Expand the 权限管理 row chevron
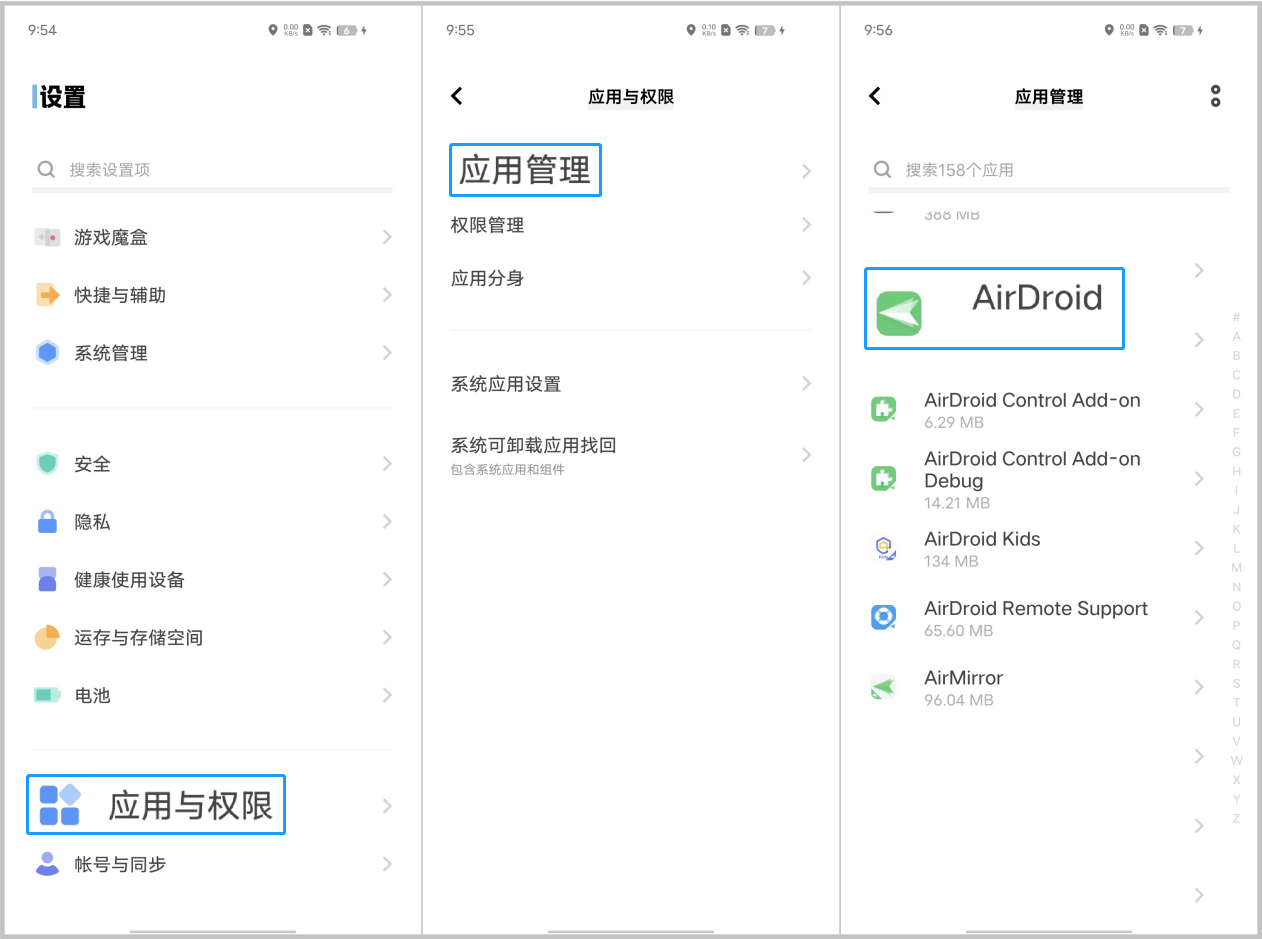The width and height of the screenshot is (1262, 939). (x=806, y=225)
